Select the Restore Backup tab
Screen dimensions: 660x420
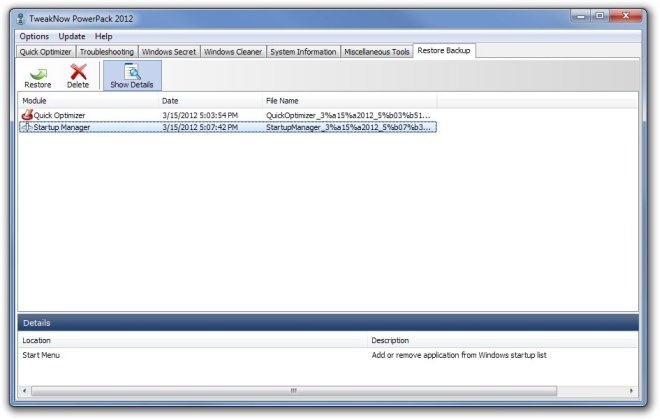444,51
